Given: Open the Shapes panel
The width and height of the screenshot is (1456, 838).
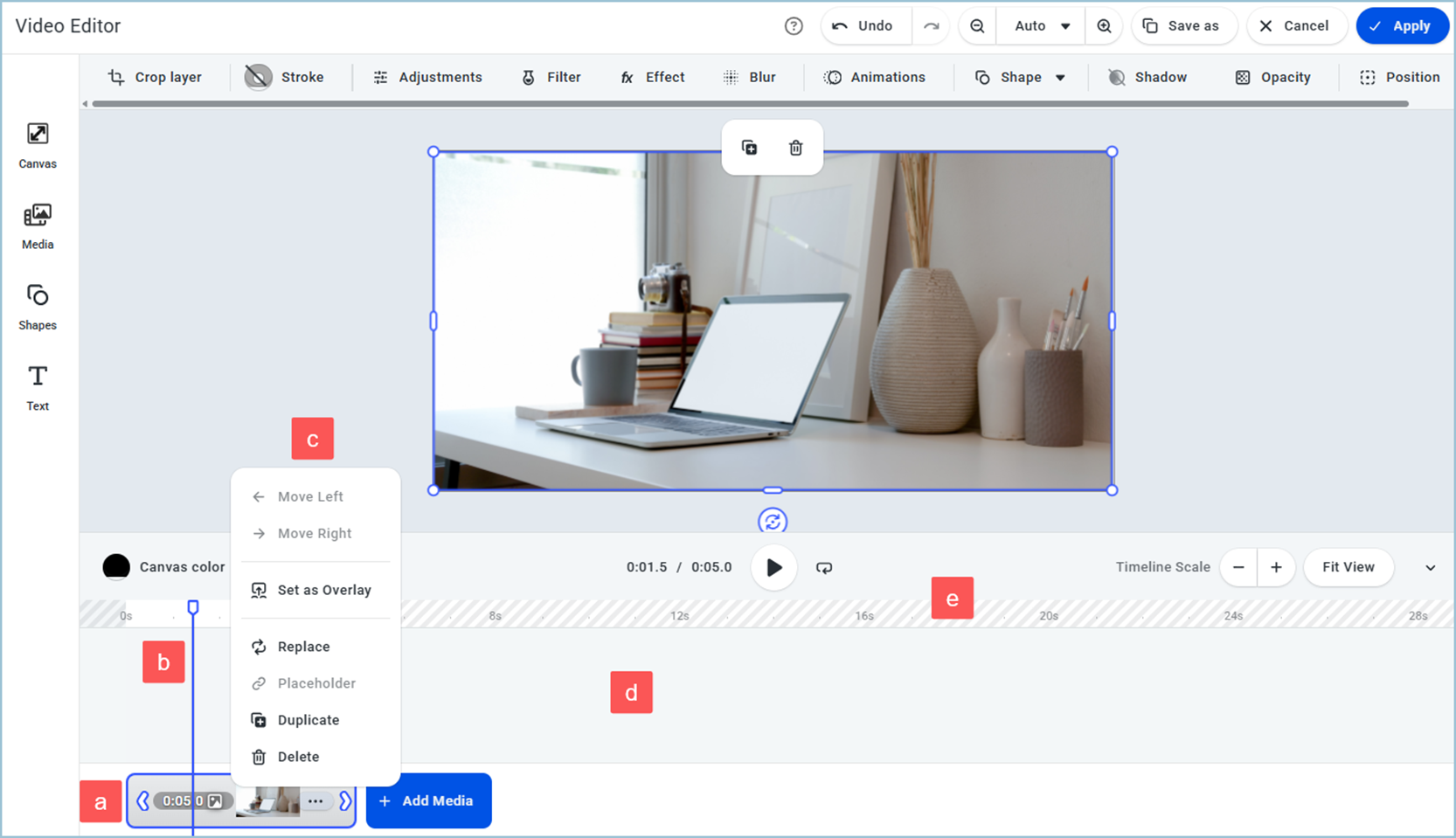Looking at the screenshot, I should click(x=38, y=307).
